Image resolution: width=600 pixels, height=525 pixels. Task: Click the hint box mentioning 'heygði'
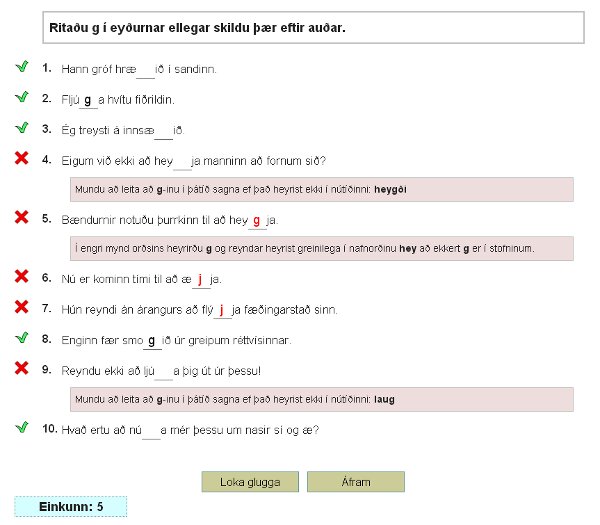[x=322, y=189]
